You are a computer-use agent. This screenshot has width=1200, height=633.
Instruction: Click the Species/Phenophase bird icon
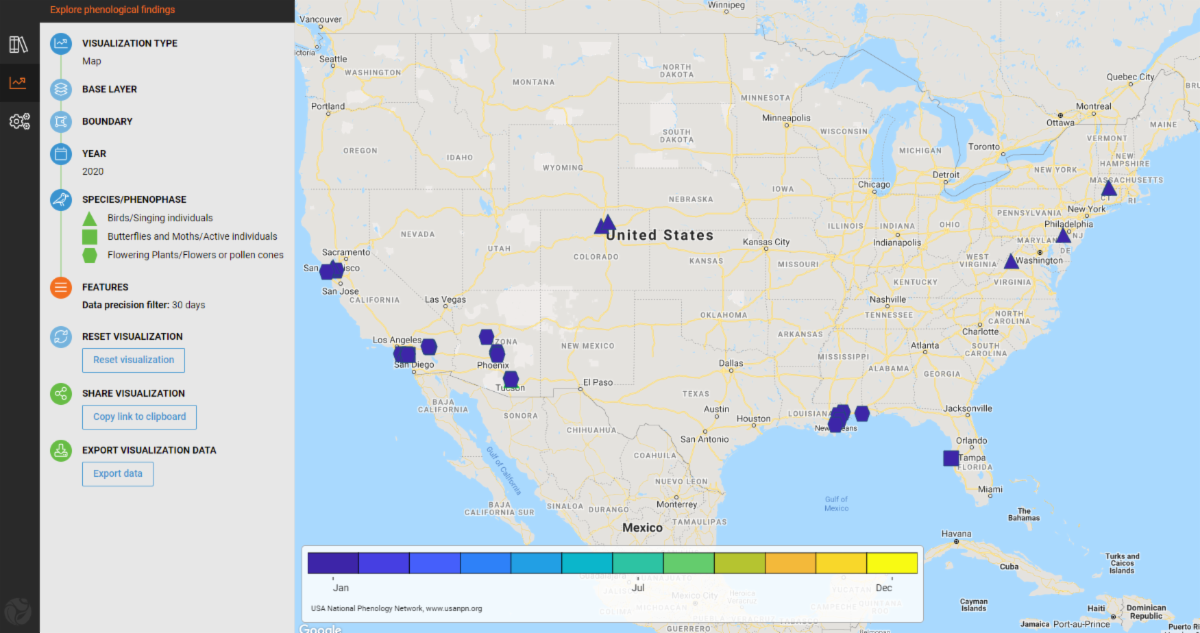pyautogui.click(x=61, y=200)
